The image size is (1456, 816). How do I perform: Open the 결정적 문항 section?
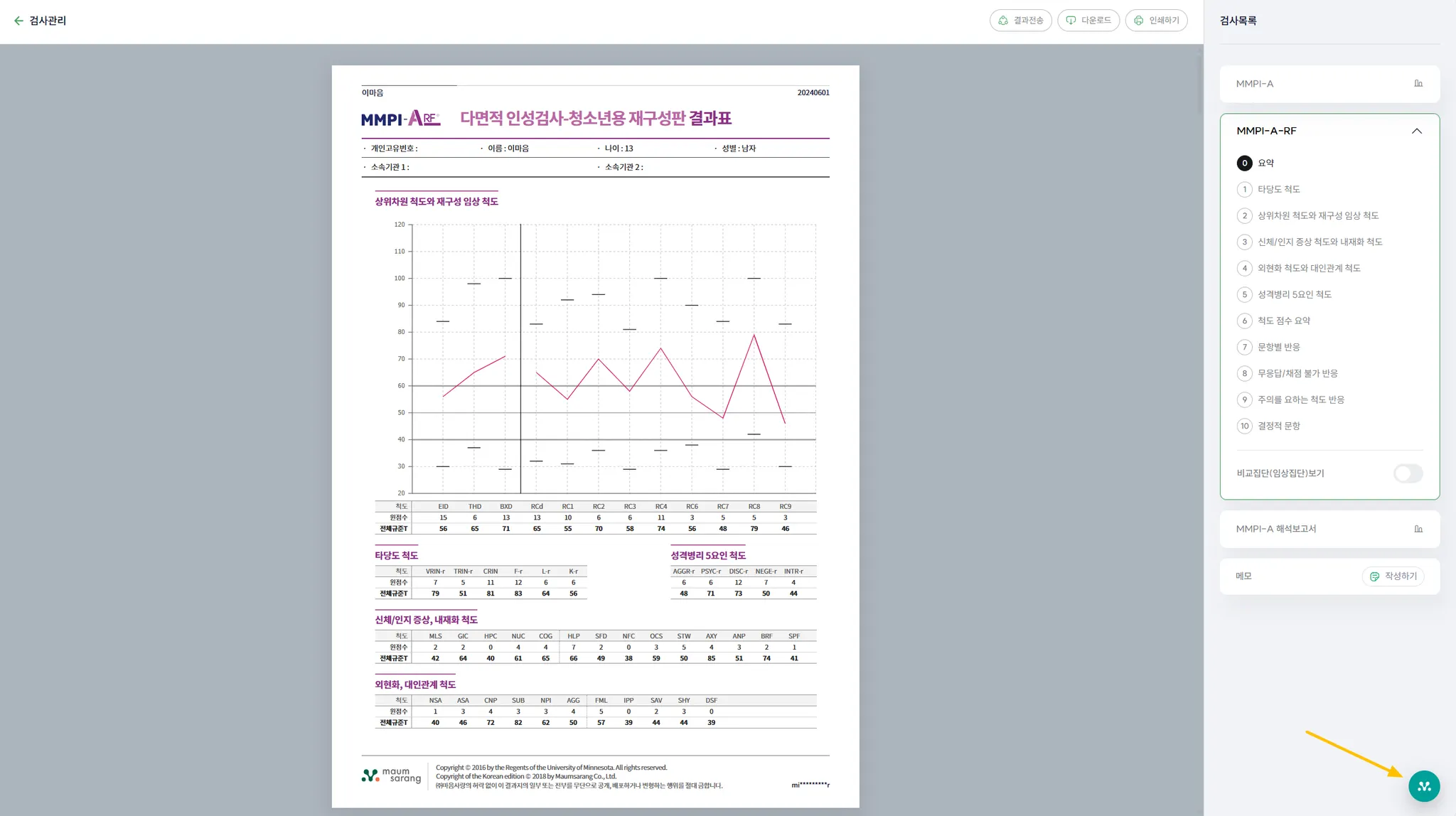tap(1278, 426)
